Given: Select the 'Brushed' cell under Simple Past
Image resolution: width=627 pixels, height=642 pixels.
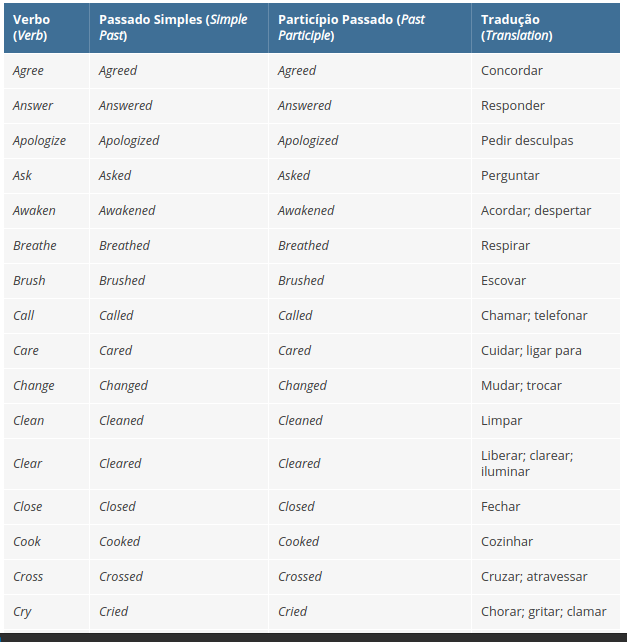Looking at the screenshot, I should tap(122, 281).
